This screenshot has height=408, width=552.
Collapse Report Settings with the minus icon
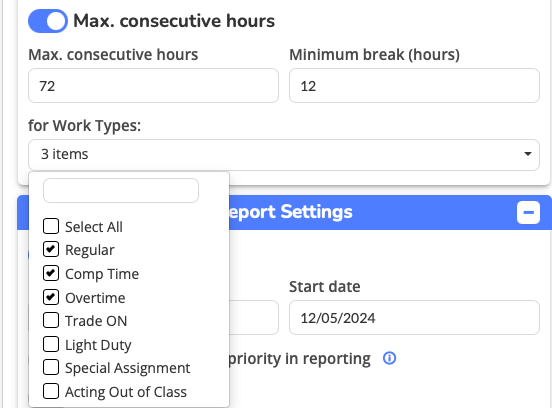528,212
